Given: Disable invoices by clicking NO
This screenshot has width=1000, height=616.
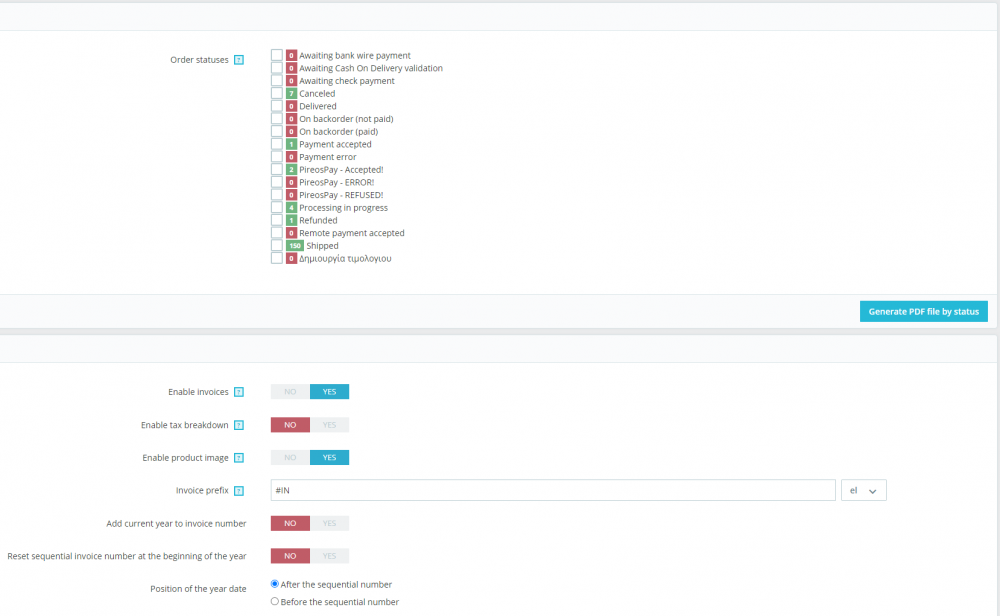Looking at the screenshot, I should (x=289, y=391).
